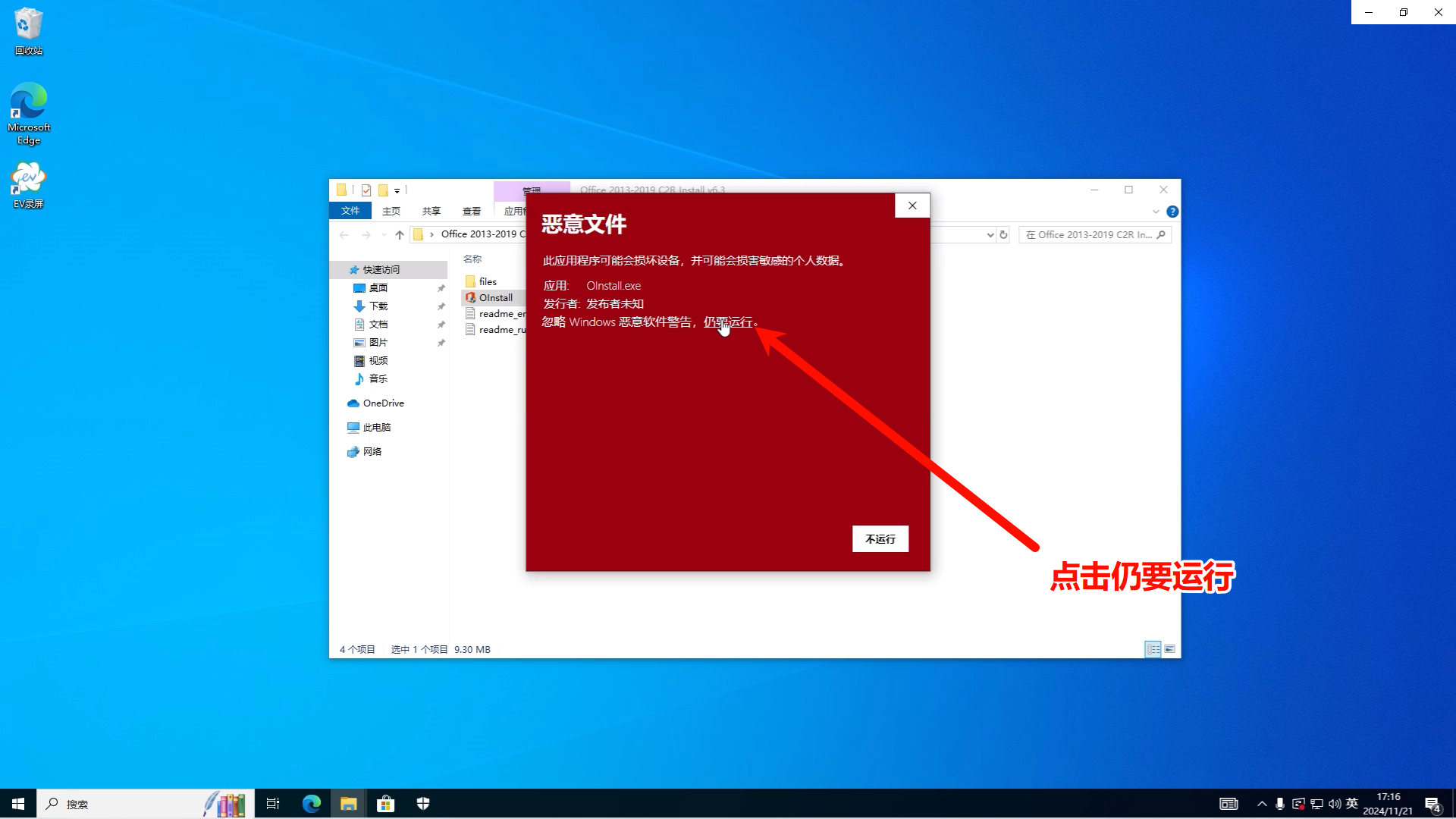Select 下载 in navigation pane
The height and width of the screenshot is (819, 1456).
pos(378,306)
